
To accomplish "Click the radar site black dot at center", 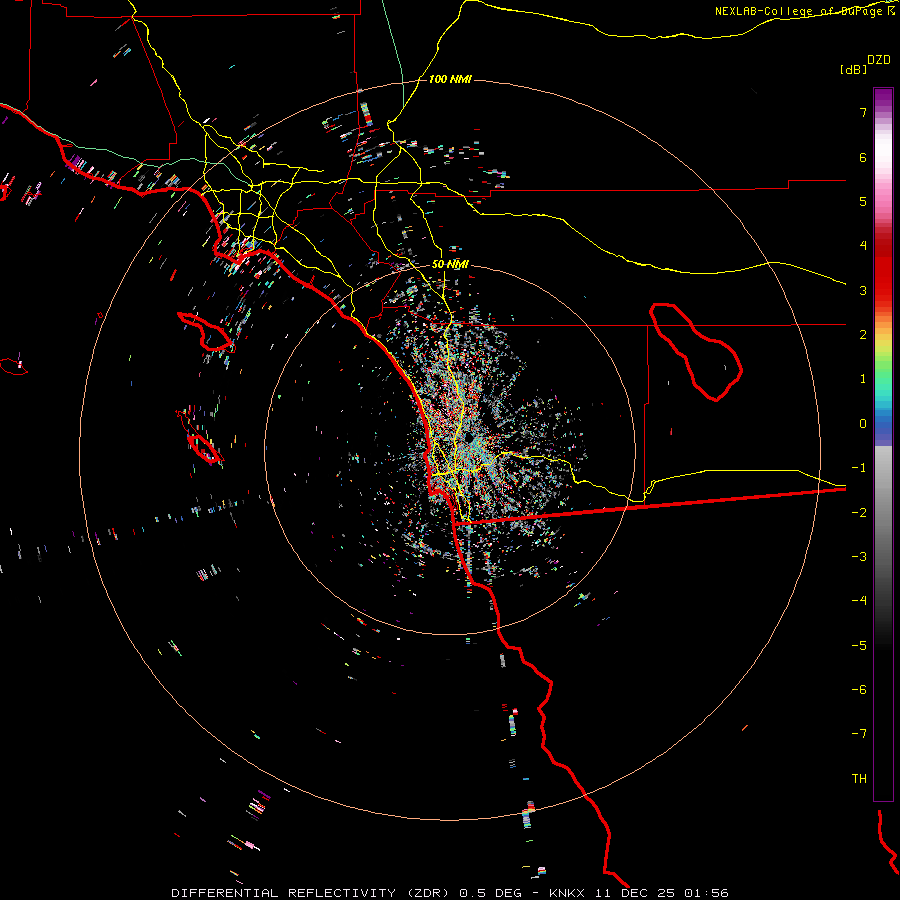I will pos(469,438).
